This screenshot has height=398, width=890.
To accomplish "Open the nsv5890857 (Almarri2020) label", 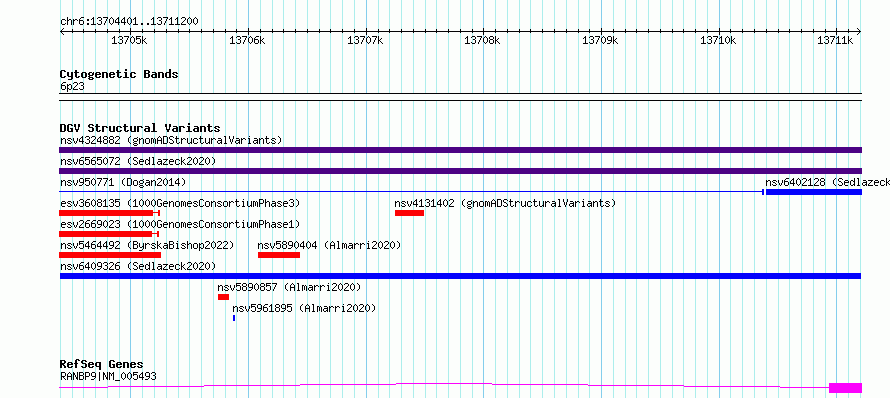I will [x=289, y=287].
